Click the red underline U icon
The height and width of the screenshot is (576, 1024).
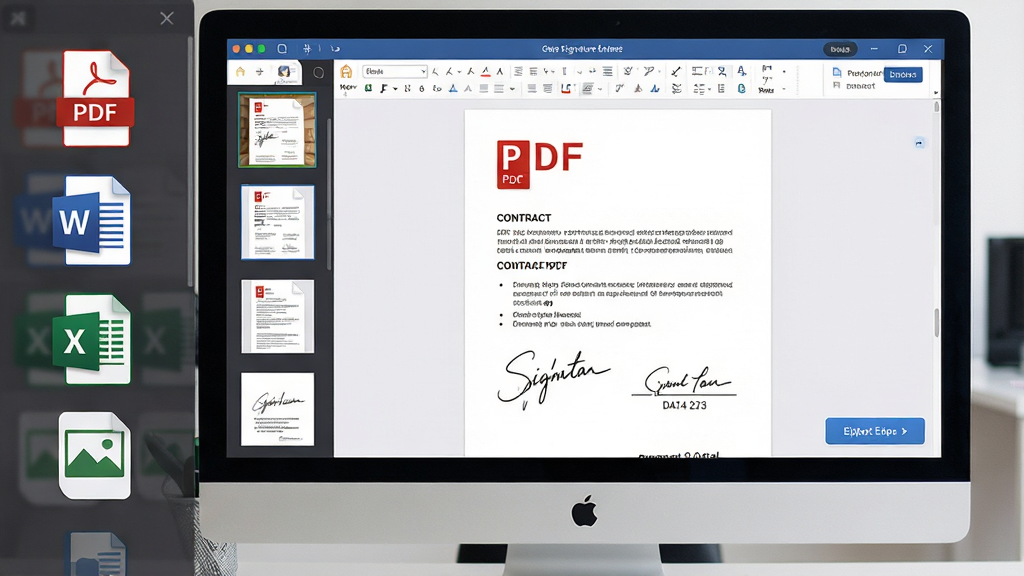(566, 89)
